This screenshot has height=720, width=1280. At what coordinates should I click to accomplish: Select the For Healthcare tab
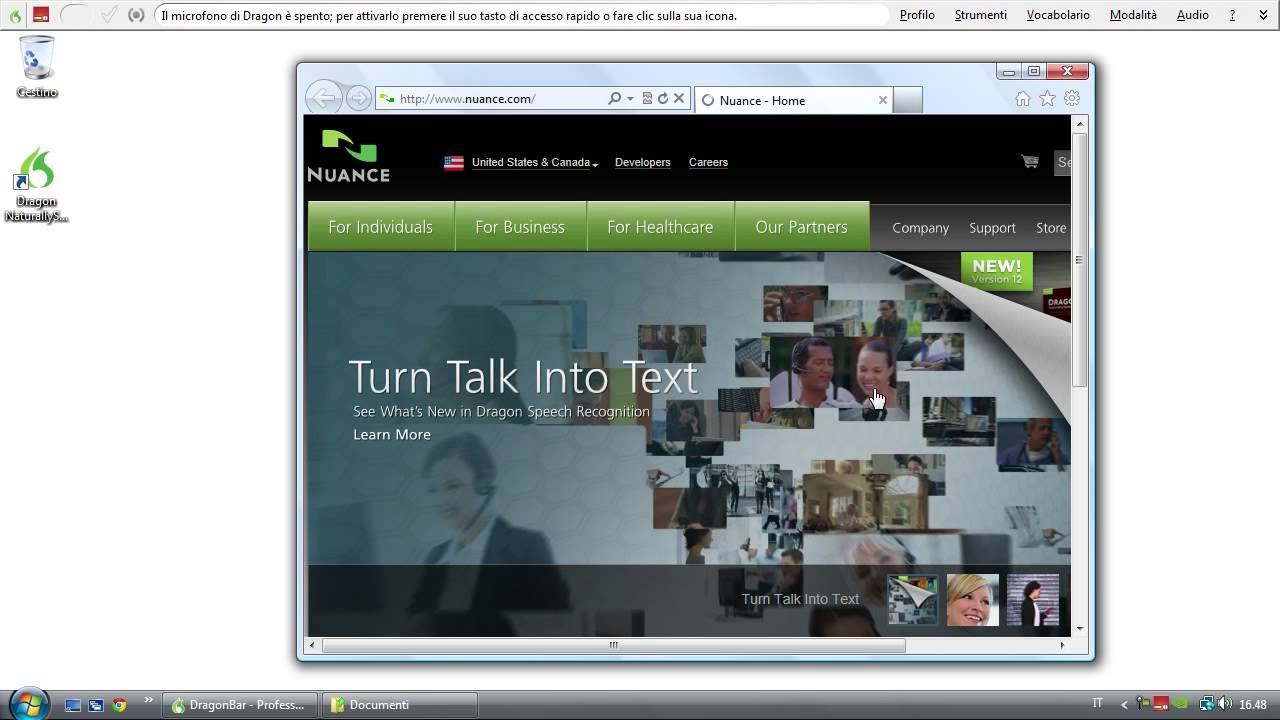pos(660,227)
